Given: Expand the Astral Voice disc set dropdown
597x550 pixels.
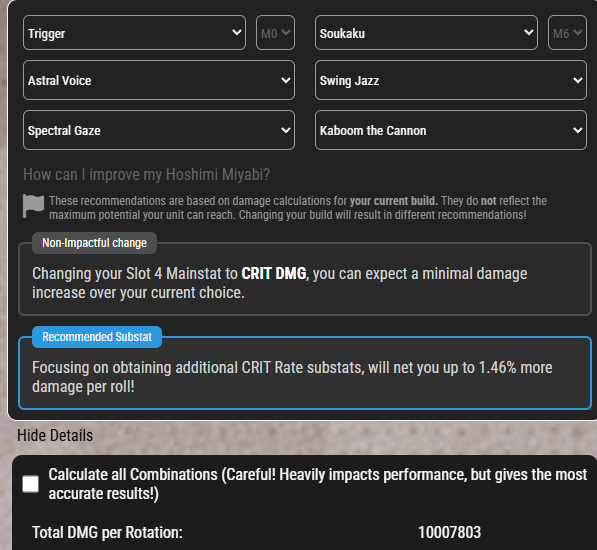Looking at the screenshot, I should 159,80.
